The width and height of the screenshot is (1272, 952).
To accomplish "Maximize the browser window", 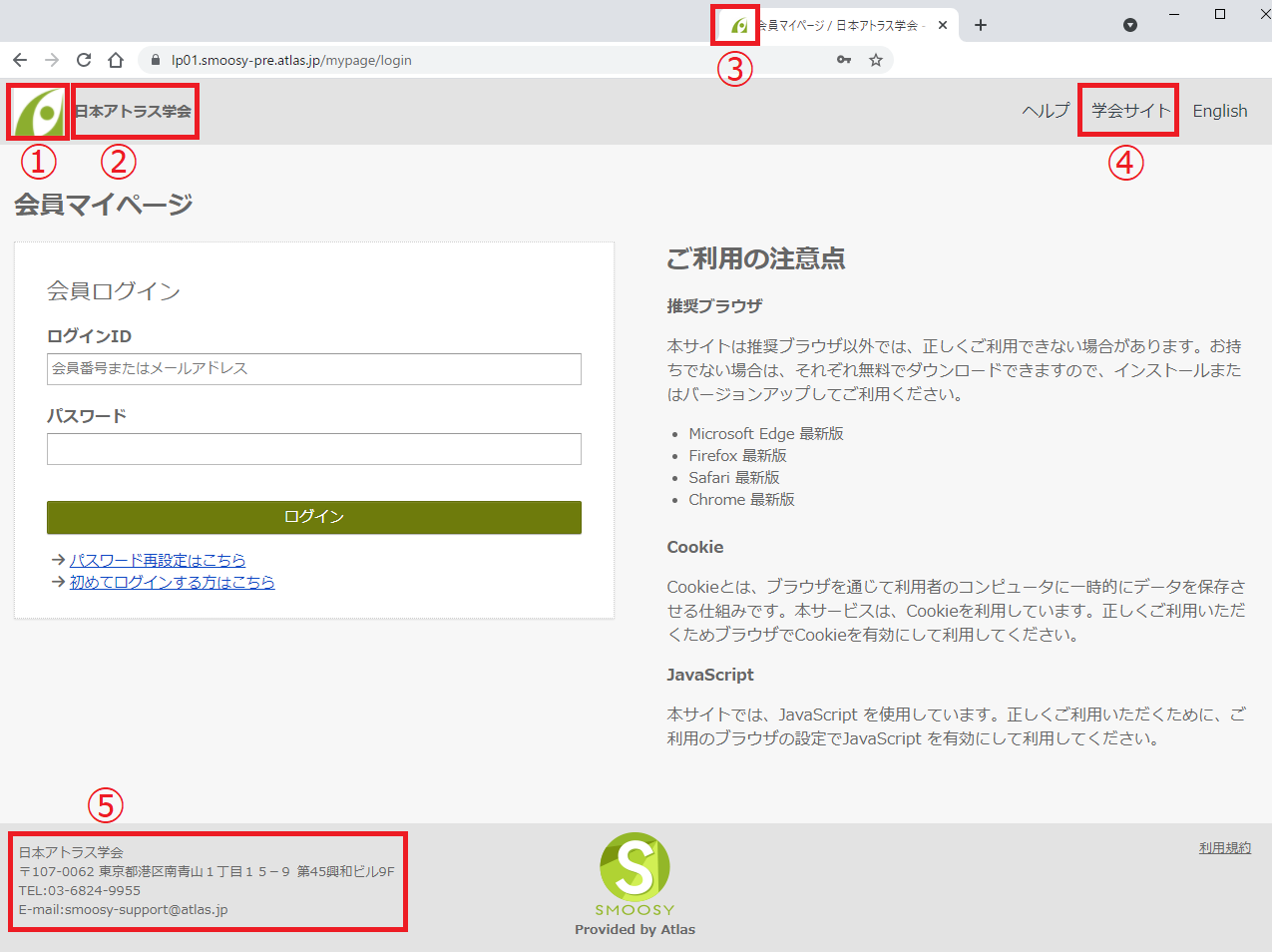I will [x=1220, y=14].
